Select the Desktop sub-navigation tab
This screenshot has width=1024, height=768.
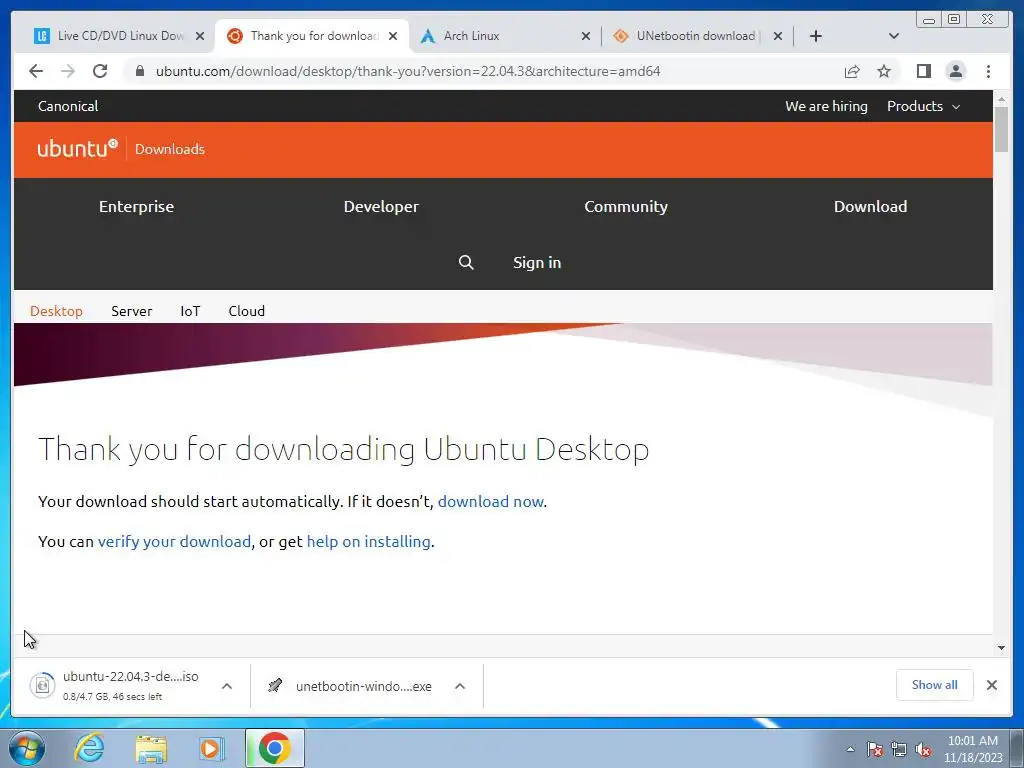(56, 311)
